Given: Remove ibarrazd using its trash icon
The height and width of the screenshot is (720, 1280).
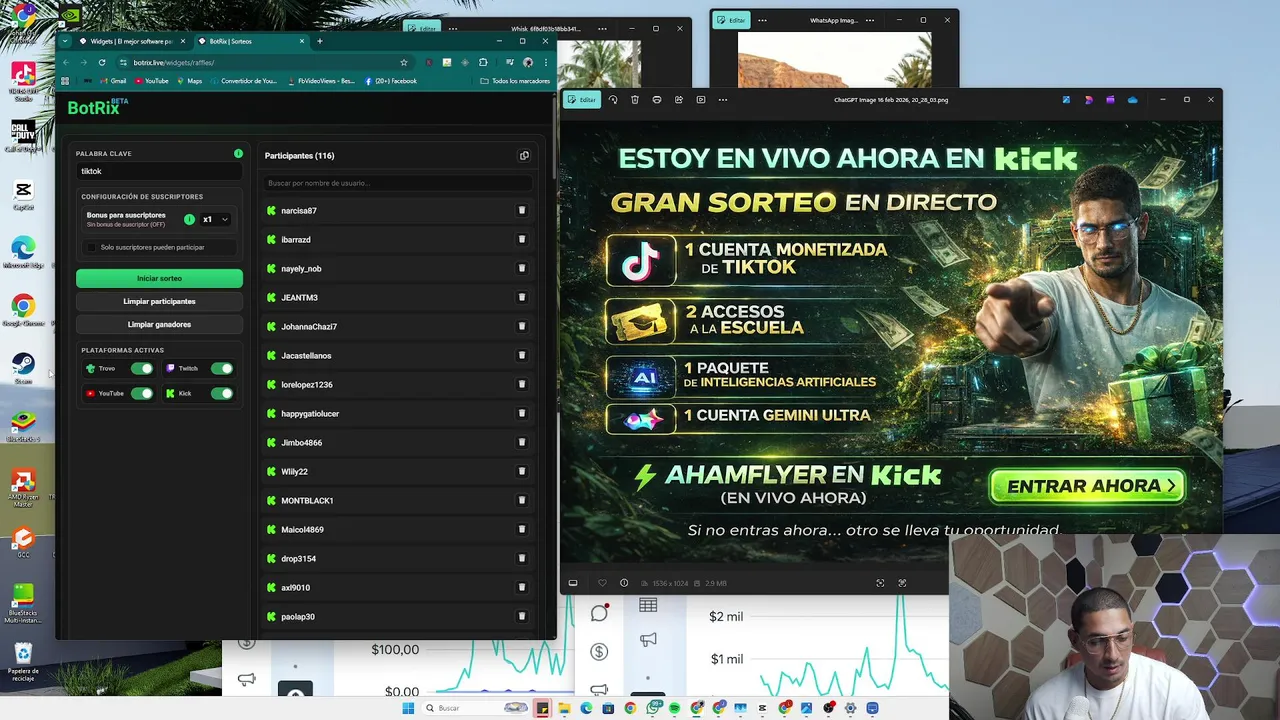Looking at the screenshot, I should pyautogui.click(x=521, y=239).
